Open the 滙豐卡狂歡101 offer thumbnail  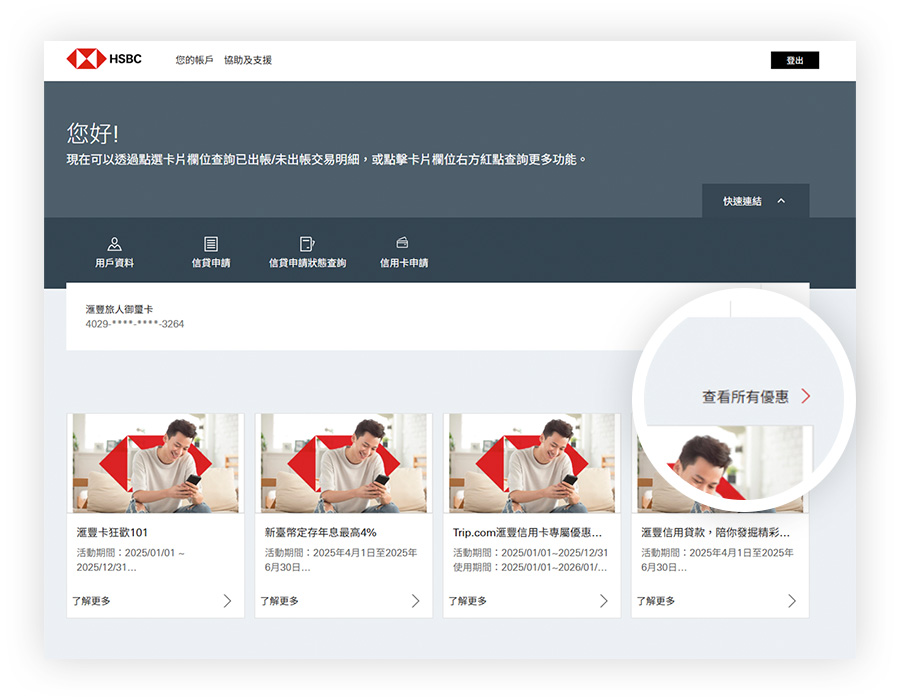[x=156, y=463]
